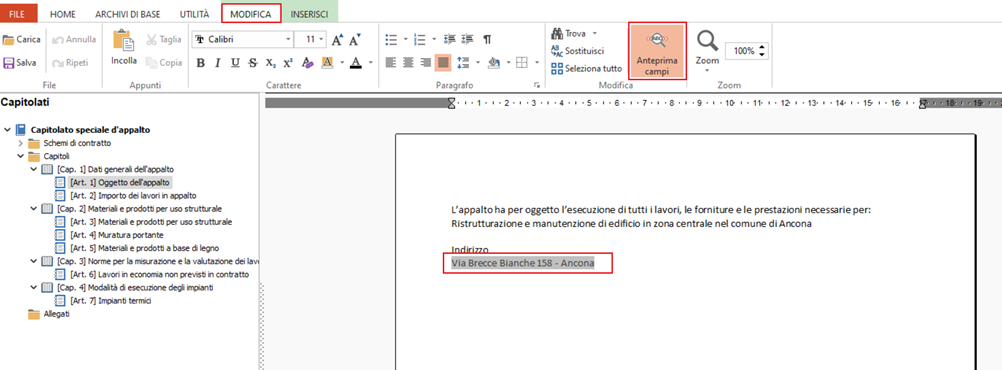Click the highlighted justify alignment button
1002x370 pixels.
click(443, 63)
